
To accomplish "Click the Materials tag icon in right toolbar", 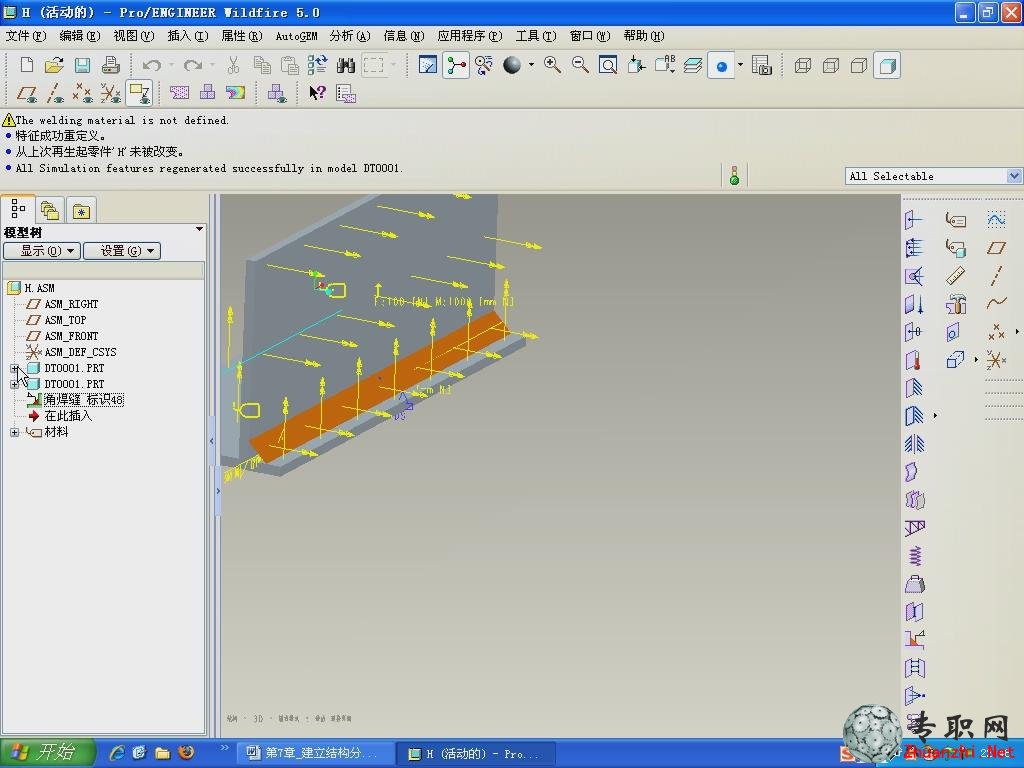I will [x=955, y=220].
